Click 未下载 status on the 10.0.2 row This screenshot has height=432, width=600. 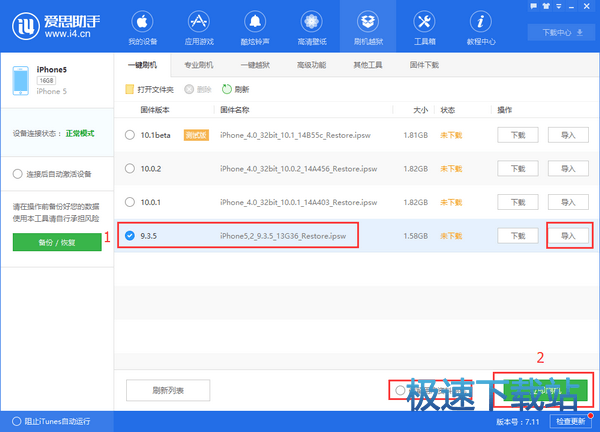tap(451, 169)
